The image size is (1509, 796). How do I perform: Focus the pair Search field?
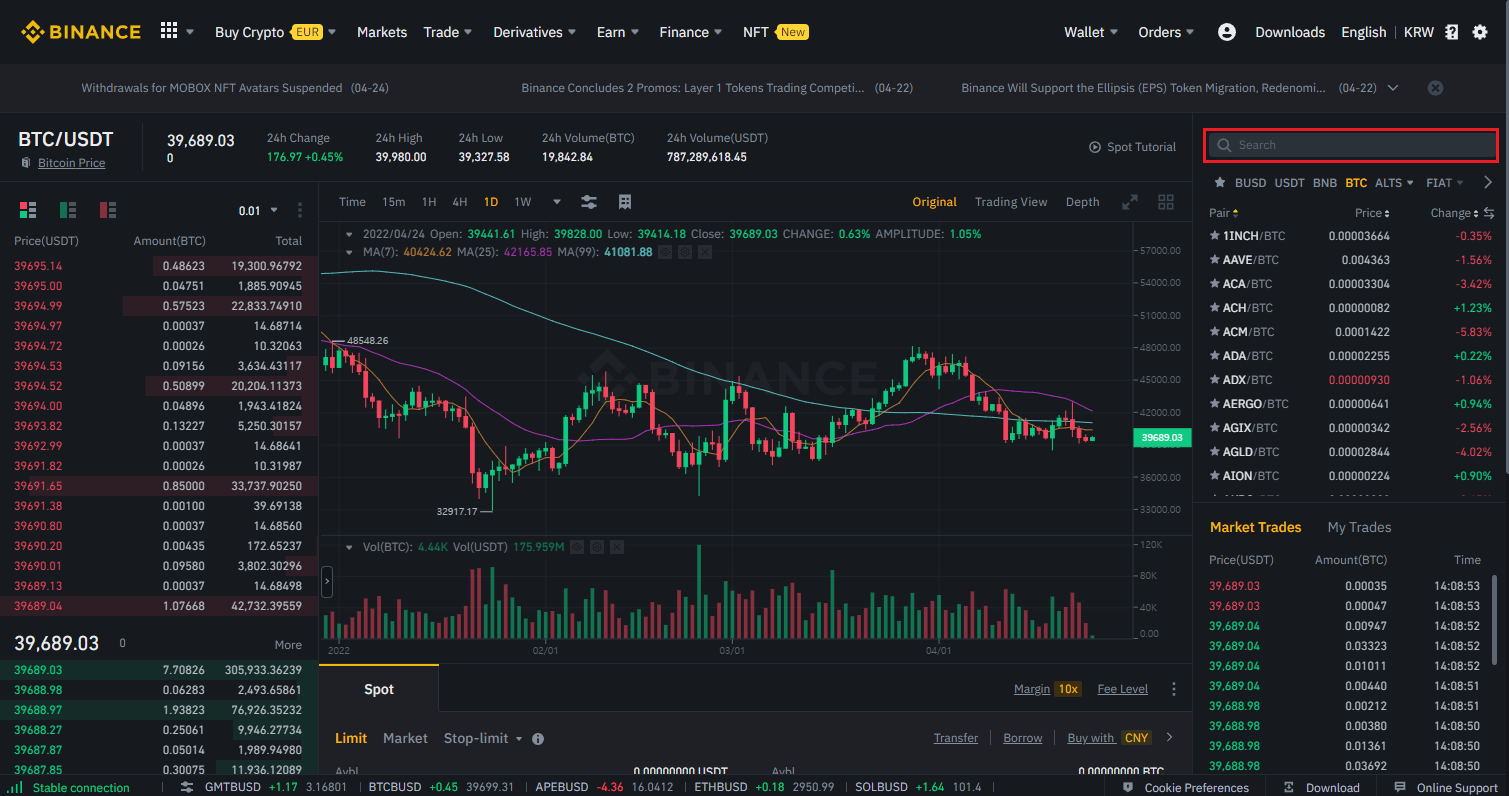coord(1351,145)
